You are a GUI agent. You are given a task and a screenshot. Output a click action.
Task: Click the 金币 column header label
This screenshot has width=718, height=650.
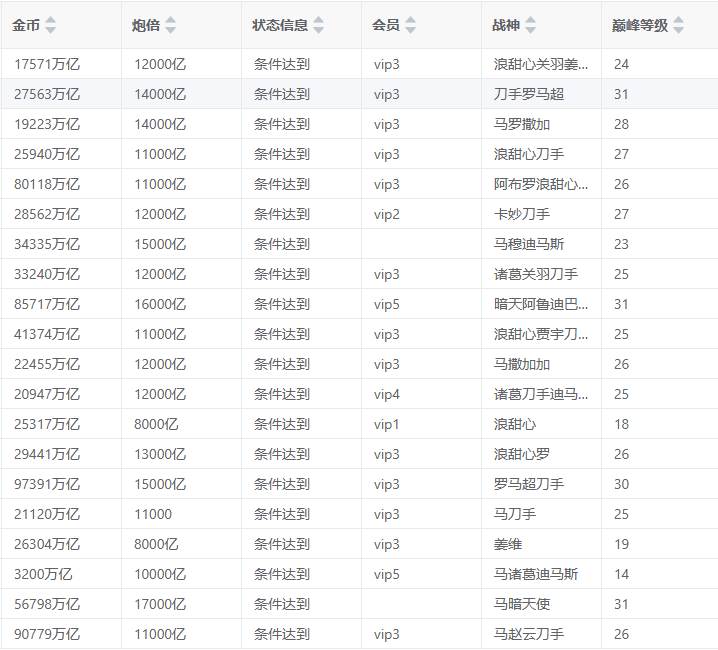[26, 25]
